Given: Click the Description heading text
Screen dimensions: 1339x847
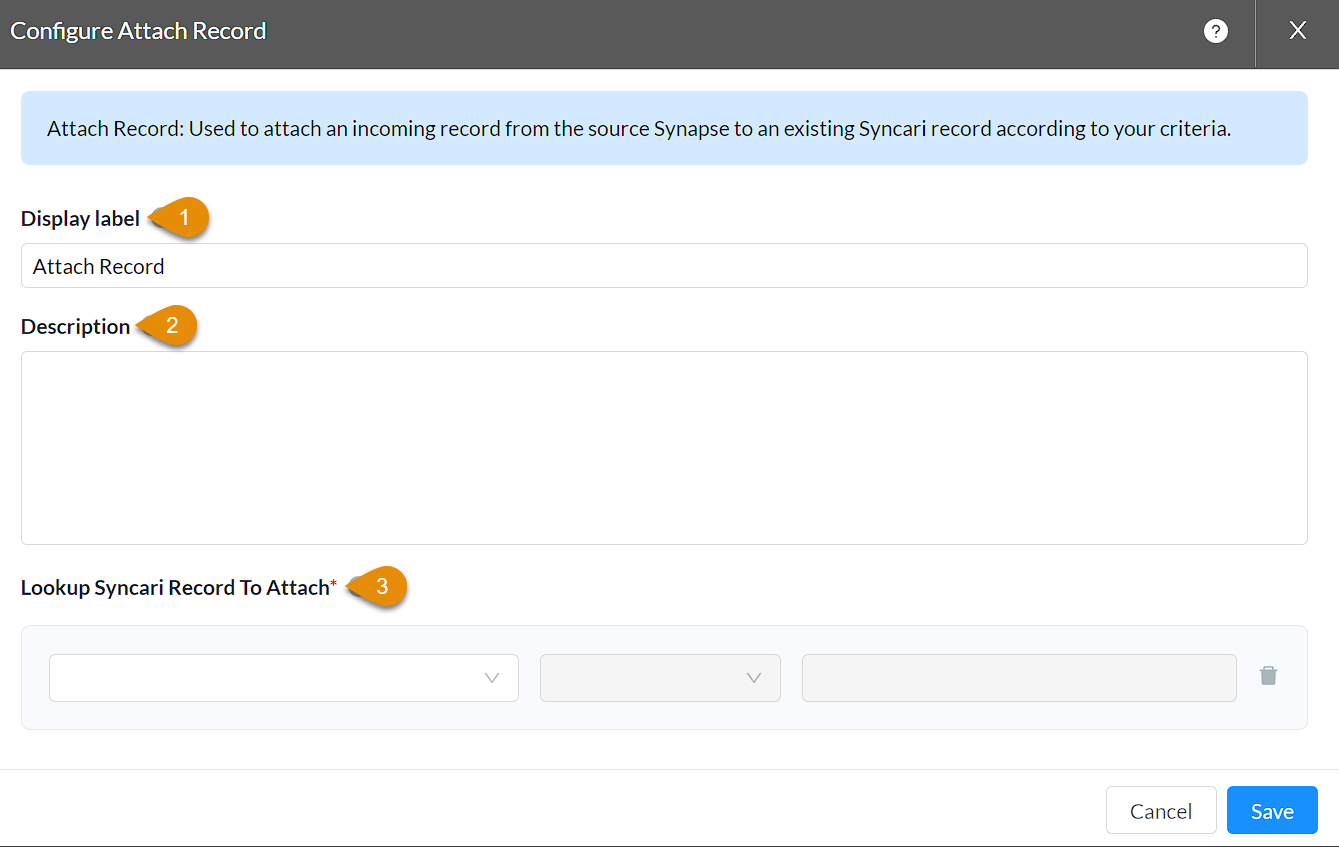Looking at the screenshot, I should 75,327.
